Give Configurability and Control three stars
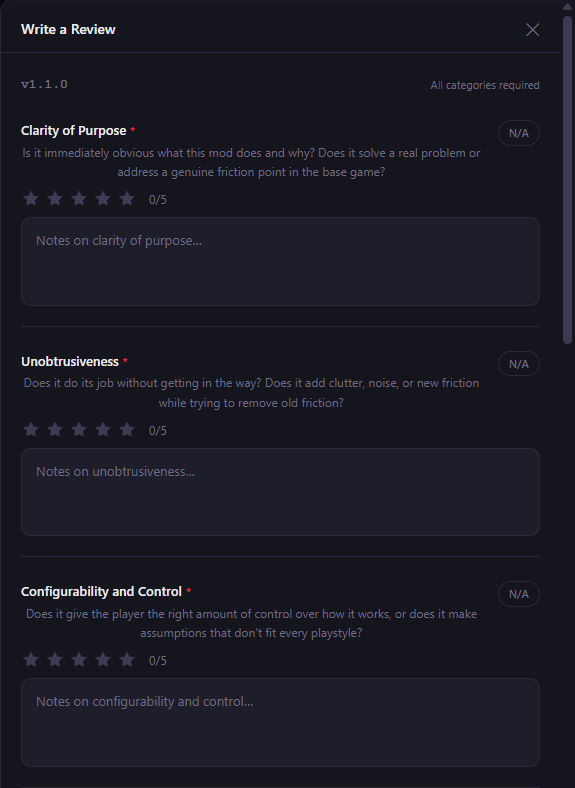 (79, 660)
